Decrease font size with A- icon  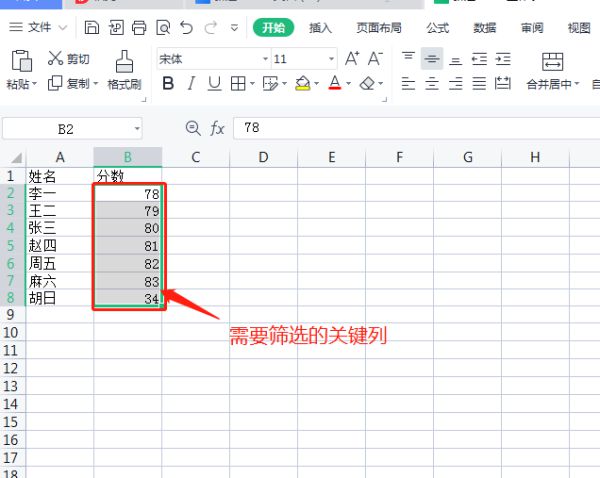(375, 59)
